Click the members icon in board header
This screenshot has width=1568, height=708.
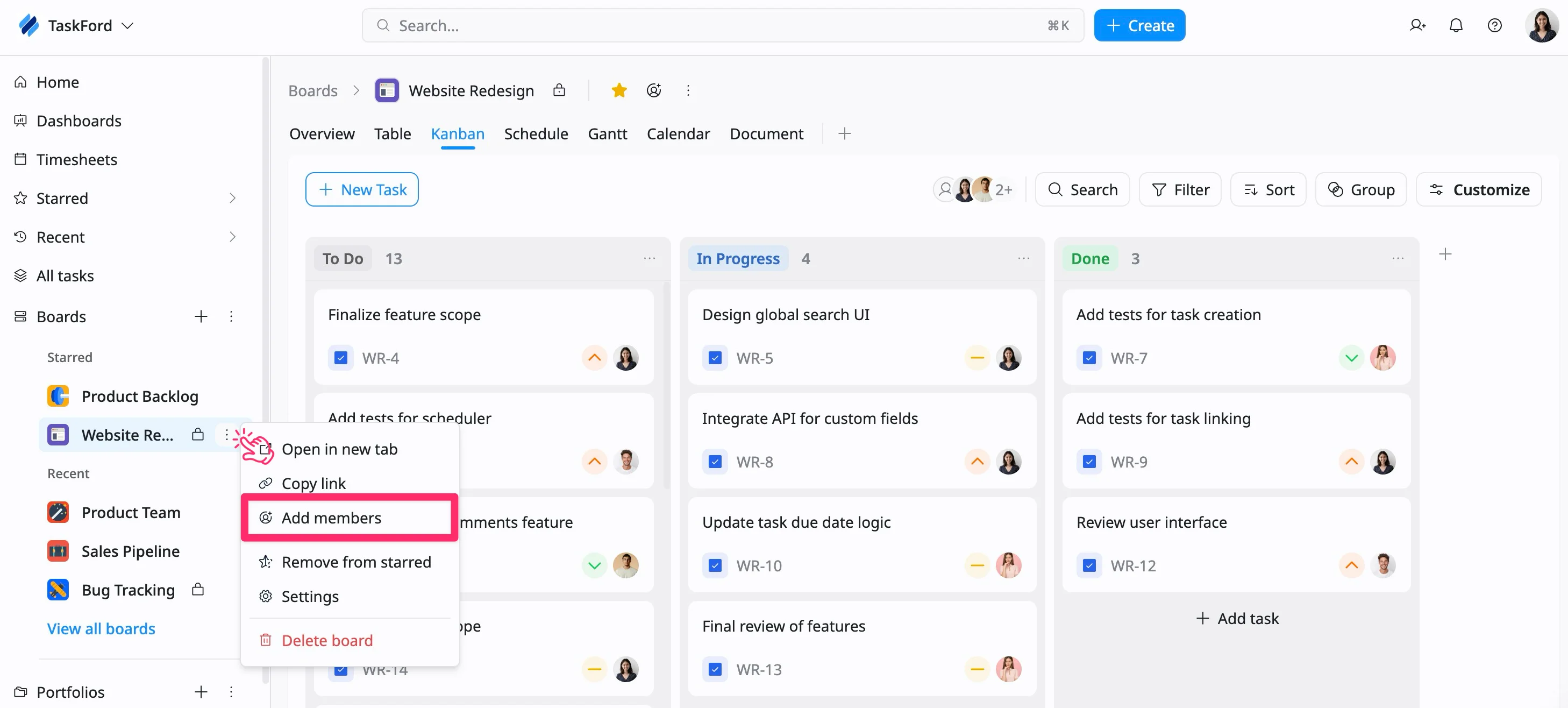click(x=654, y=90)
